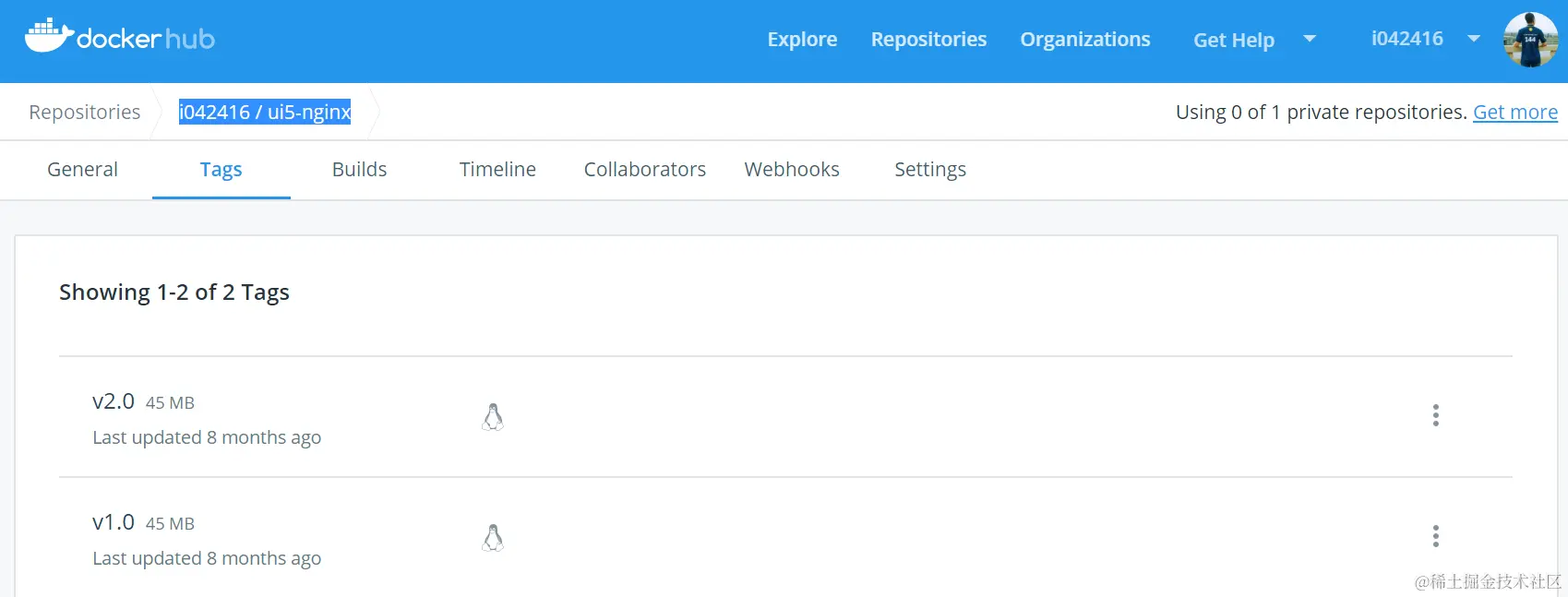Screen dimensions: 1568x597
Task: Open the user avatar profile picture
Action: click(x=1530, y=40)
